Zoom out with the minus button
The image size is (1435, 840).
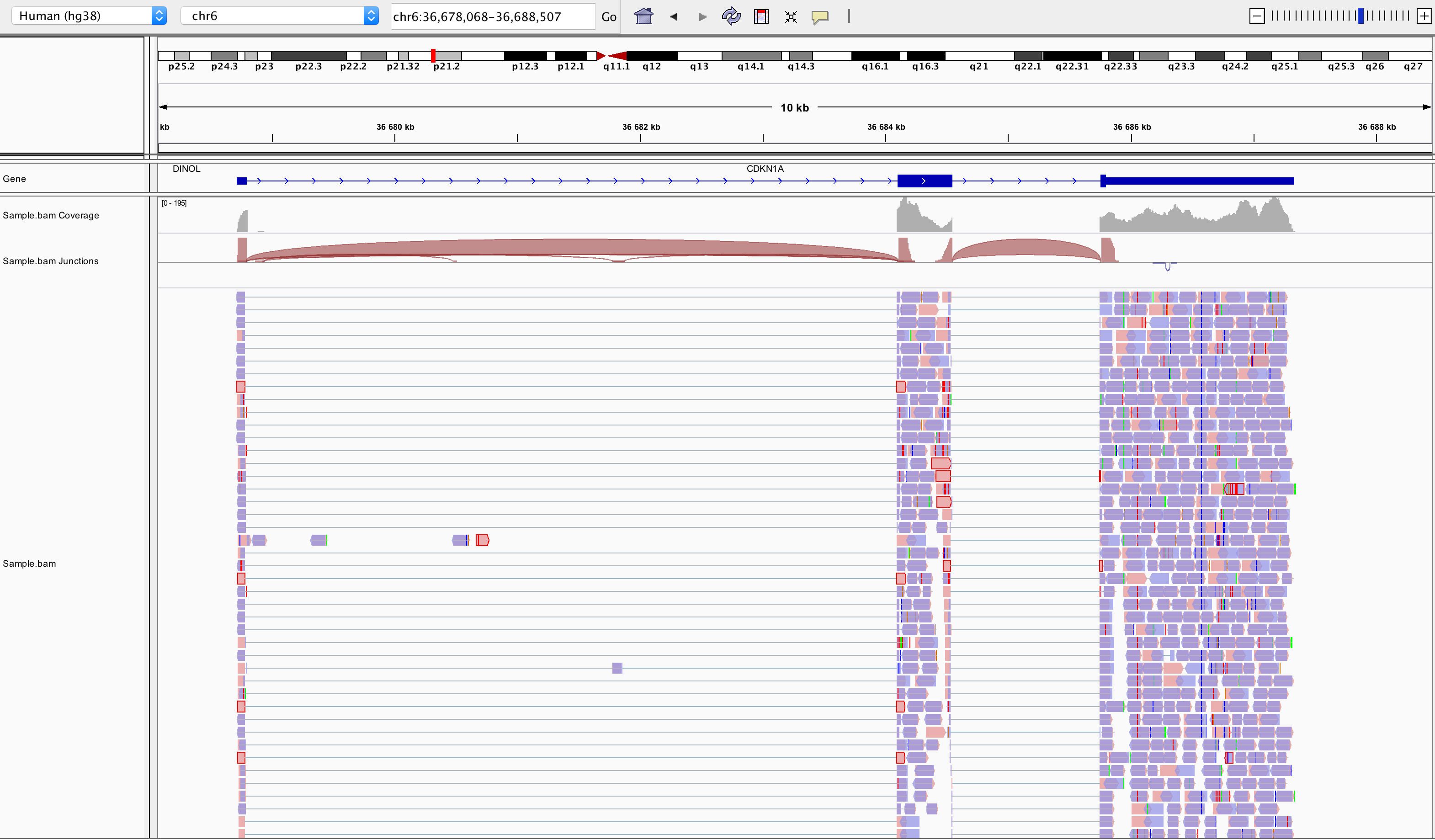tap(1256, 16)
